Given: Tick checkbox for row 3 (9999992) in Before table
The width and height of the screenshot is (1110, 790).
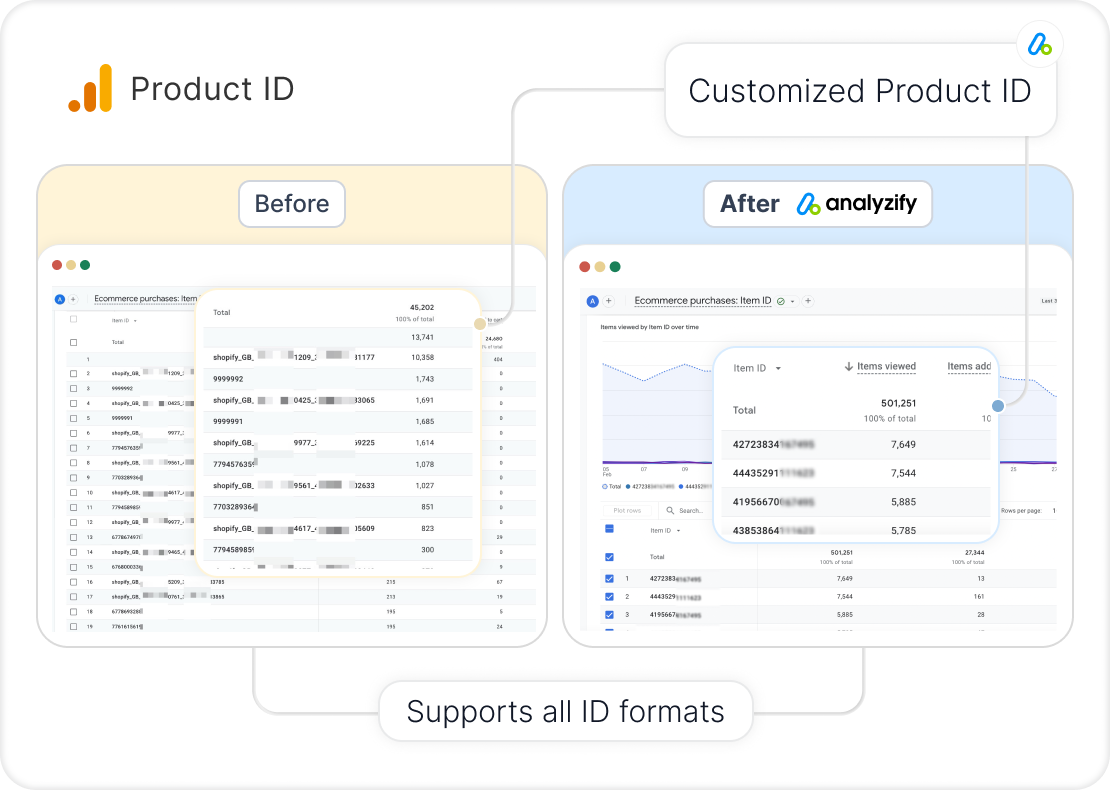Looking at the screenshot, I should (73, 389).
